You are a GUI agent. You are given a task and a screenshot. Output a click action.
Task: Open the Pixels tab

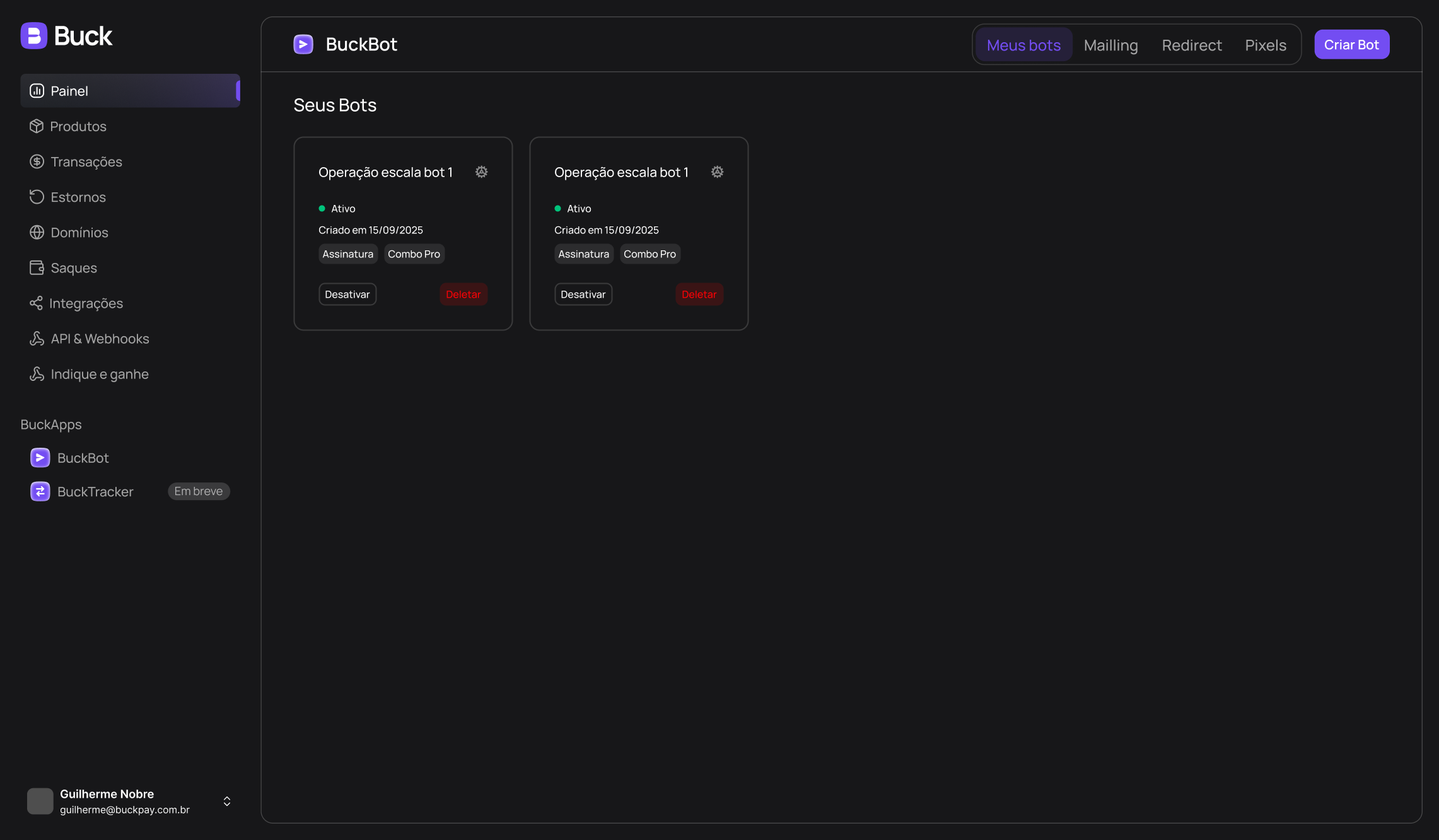[x=1265, y=45]
